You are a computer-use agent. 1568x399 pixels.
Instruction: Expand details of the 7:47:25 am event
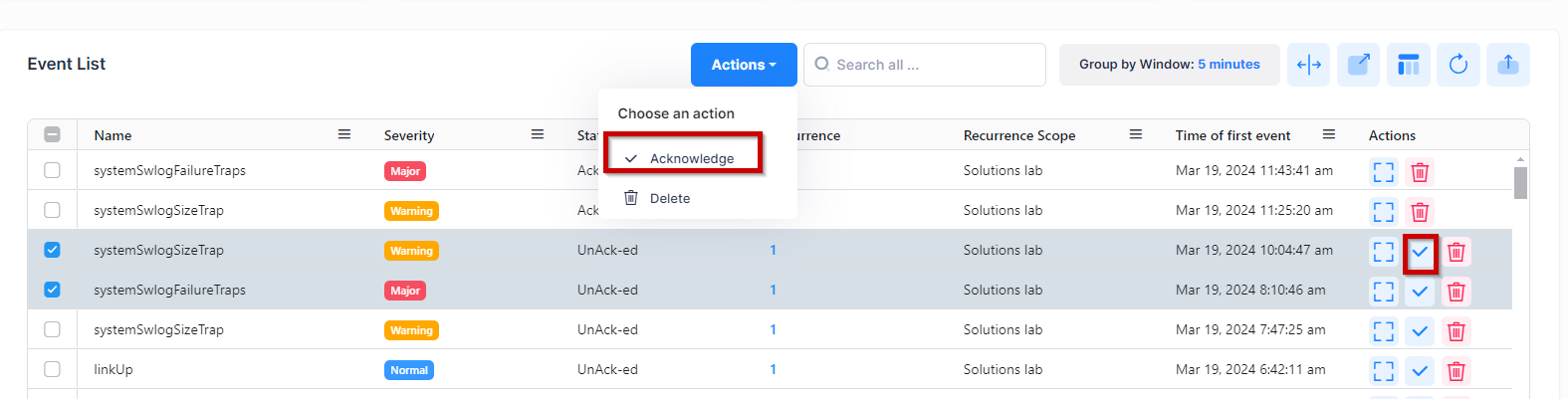1383,331
